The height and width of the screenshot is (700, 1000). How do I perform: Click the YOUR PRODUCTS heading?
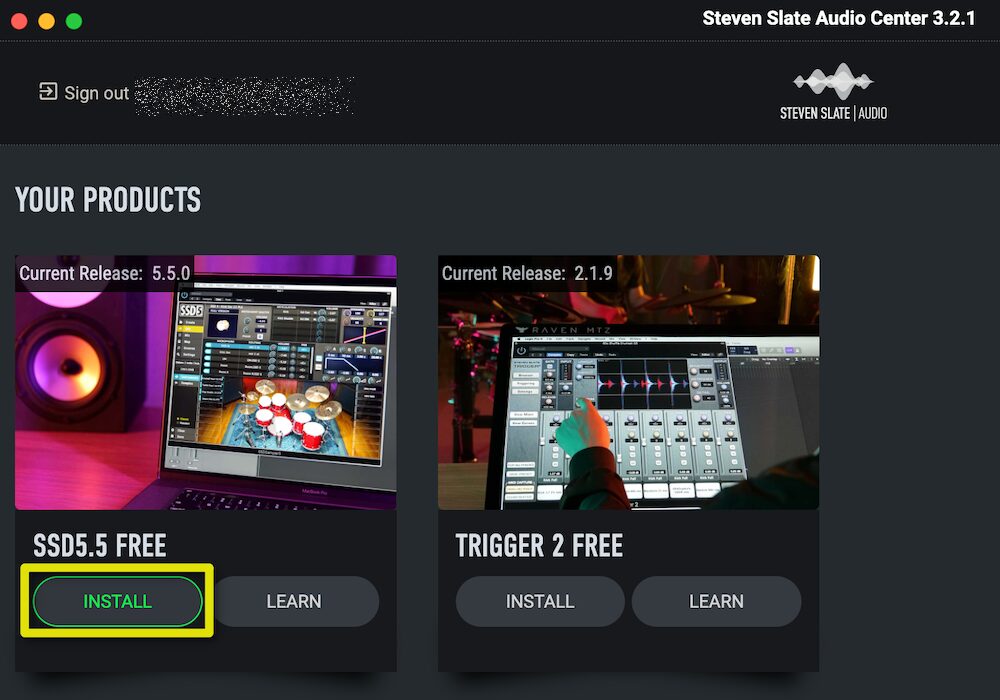tap(108, 200)
